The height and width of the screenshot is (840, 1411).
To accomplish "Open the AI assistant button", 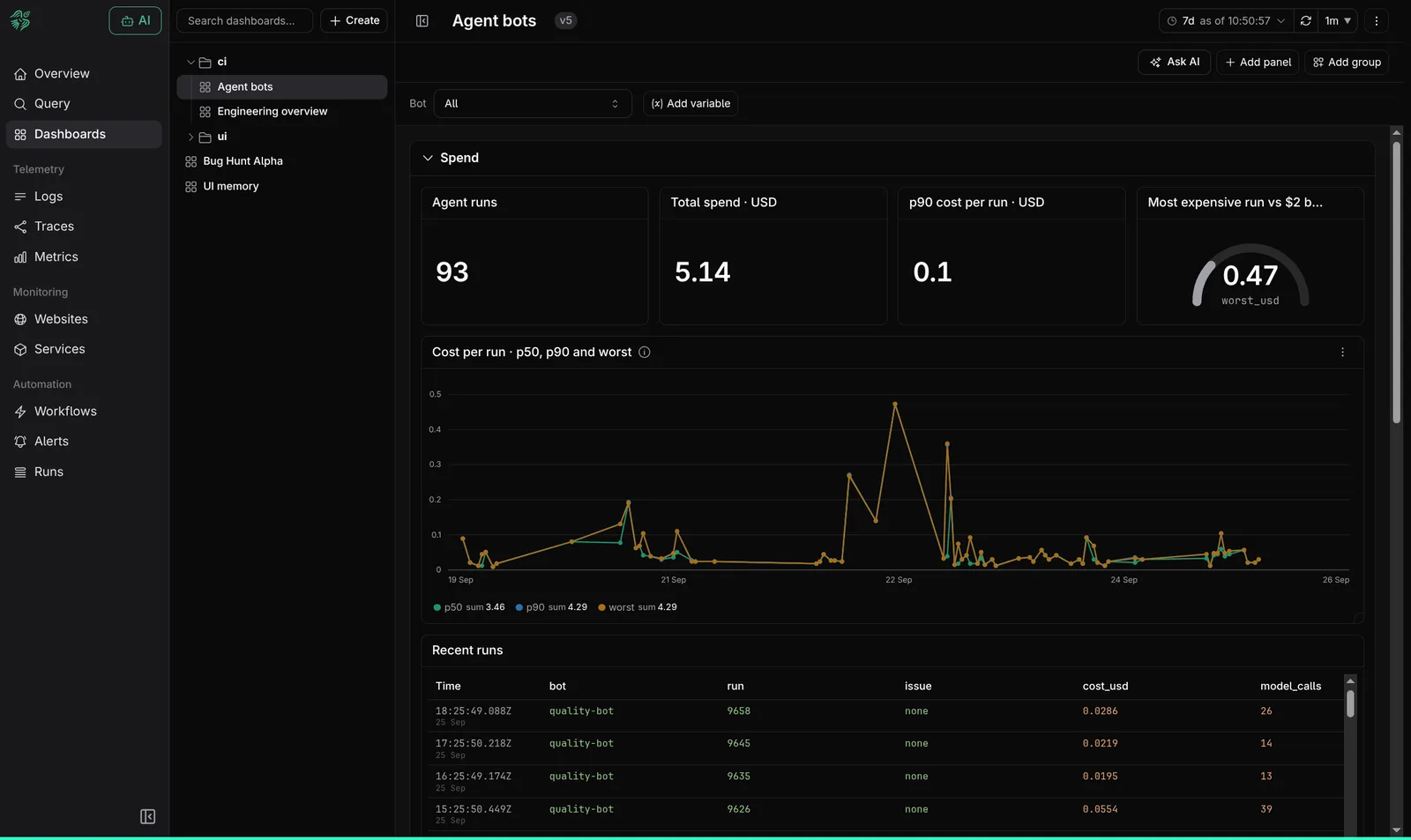I will point(135,20).
